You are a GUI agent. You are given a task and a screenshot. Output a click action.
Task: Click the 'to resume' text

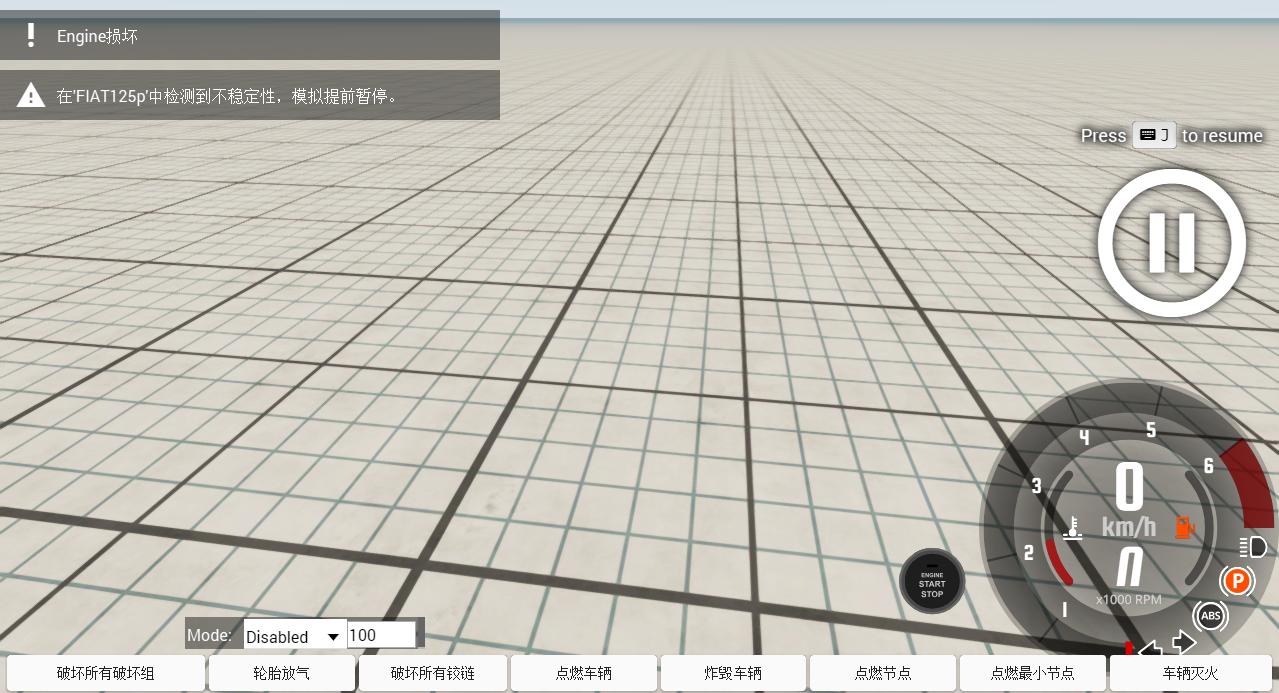[x=1222, y=136]
